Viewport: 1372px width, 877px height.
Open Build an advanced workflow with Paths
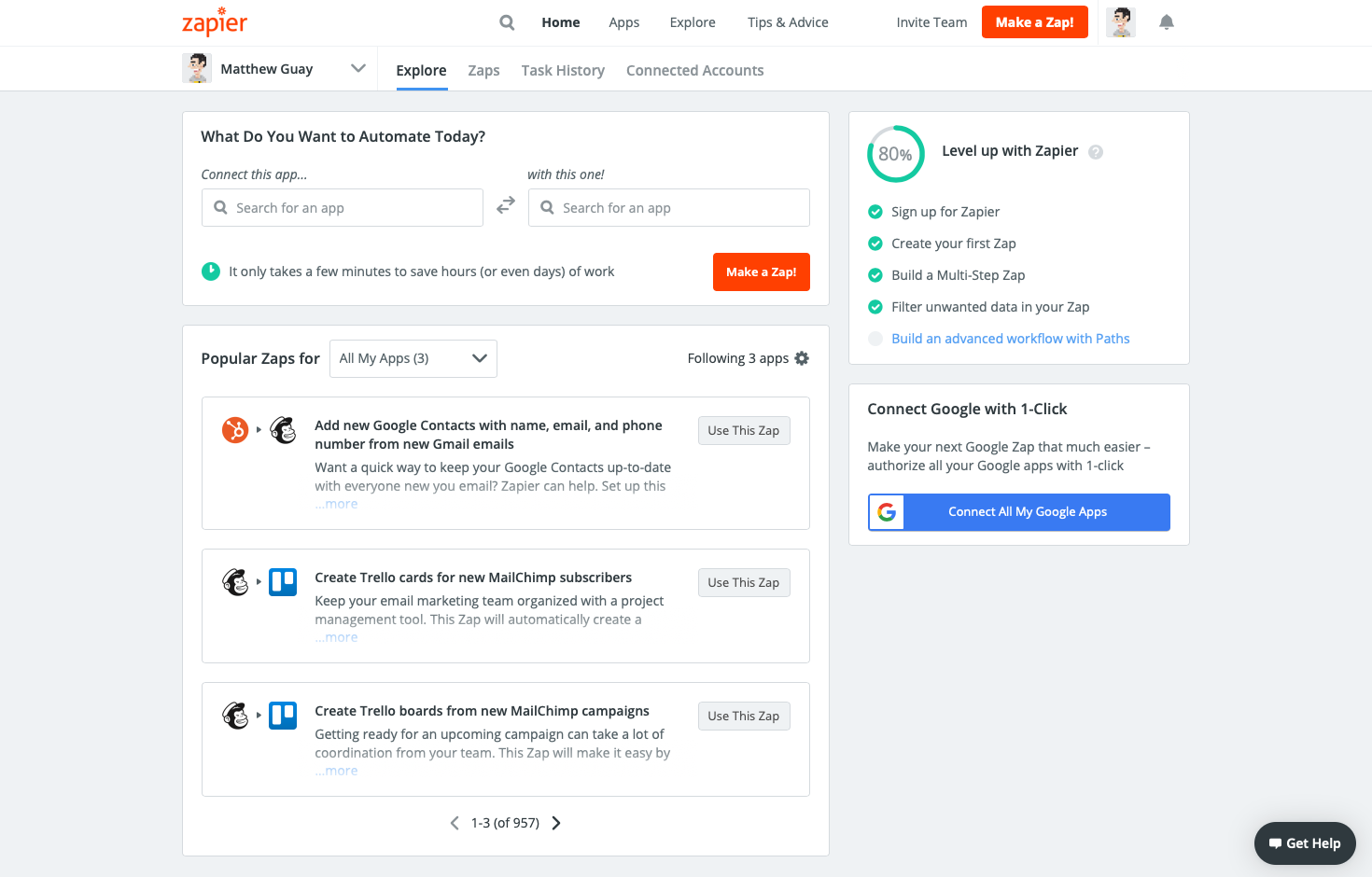1010,338
